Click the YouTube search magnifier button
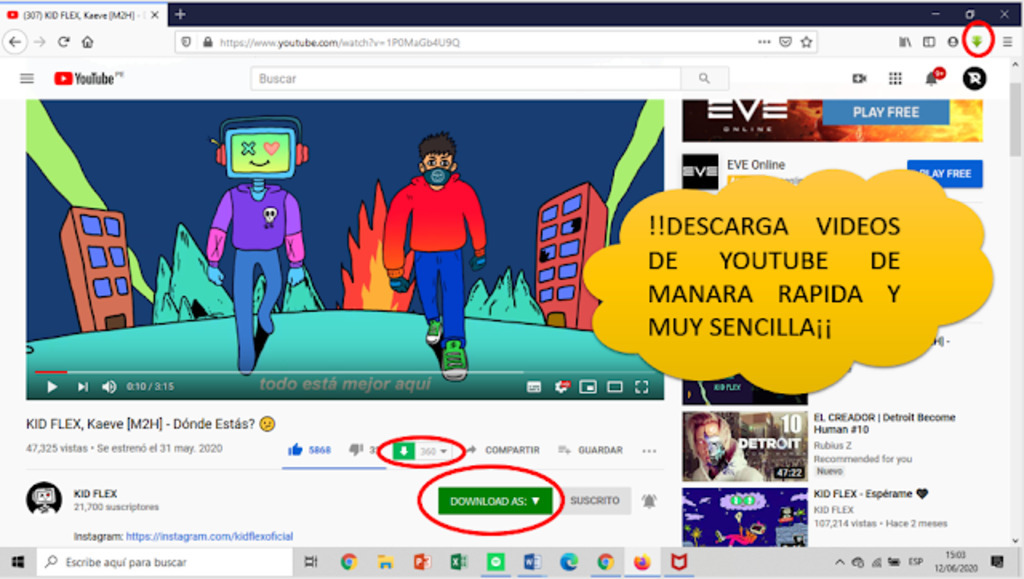 (705, 78)
